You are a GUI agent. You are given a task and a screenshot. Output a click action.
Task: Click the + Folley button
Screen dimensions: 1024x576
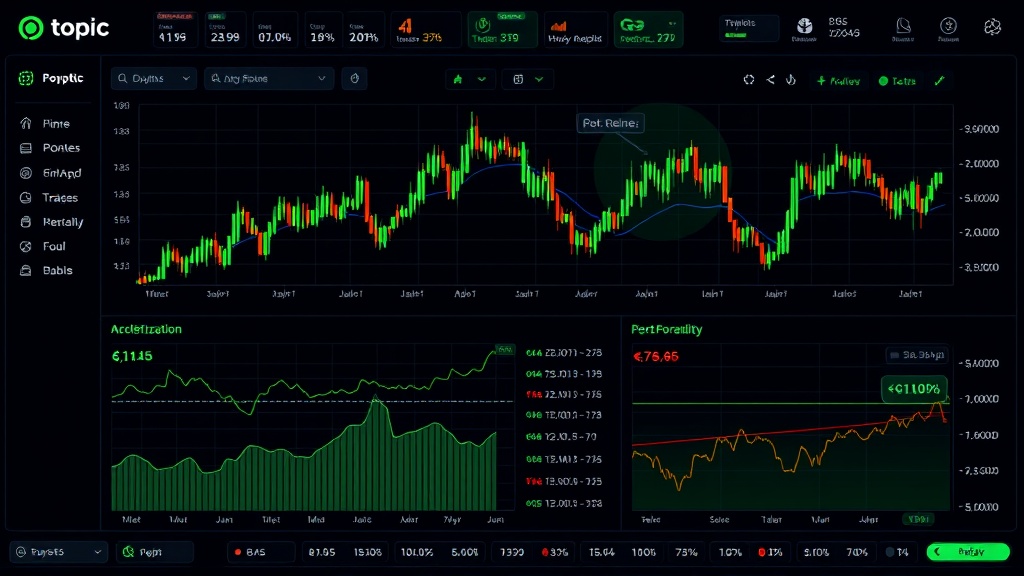click(x=839, y=81)
